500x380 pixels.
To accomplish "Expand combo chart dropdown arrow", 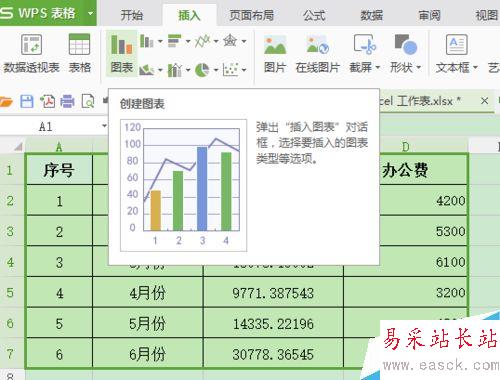I will click(188, 70).
